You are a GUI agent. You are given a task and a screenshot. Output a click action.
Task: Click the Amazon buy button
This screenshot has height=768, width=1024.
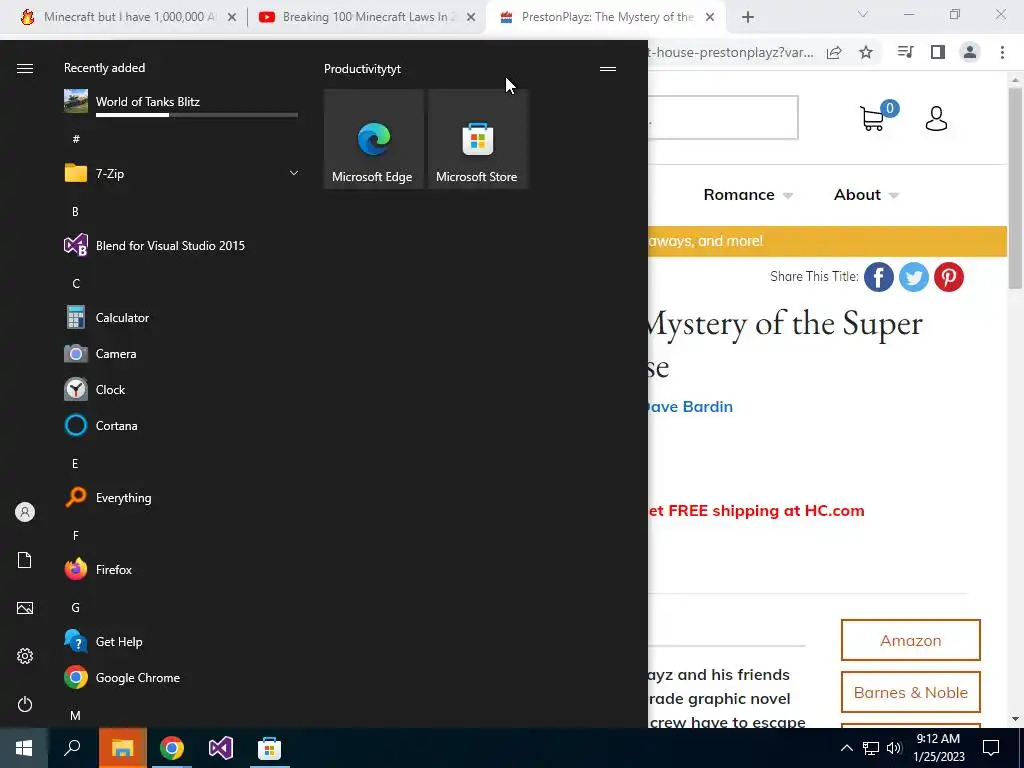pyautogui.click(x=911, y=640)
